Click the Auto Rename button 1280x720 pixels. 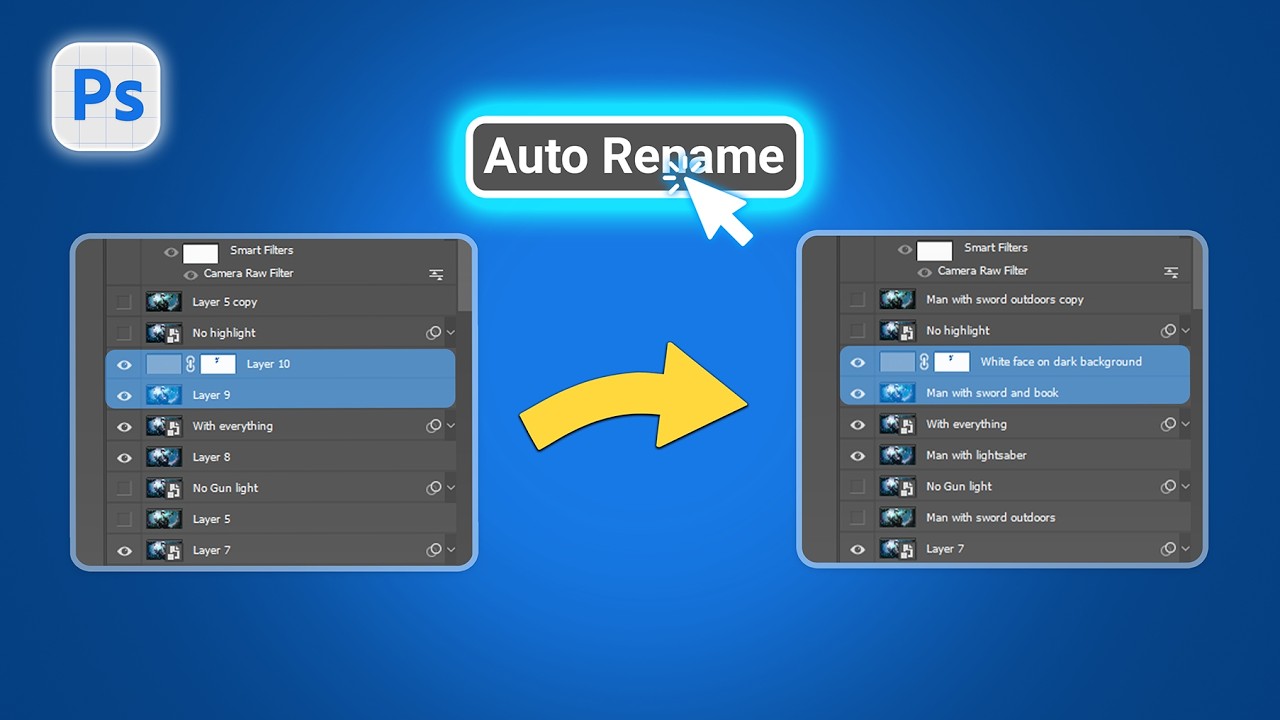tap(634, 157)
